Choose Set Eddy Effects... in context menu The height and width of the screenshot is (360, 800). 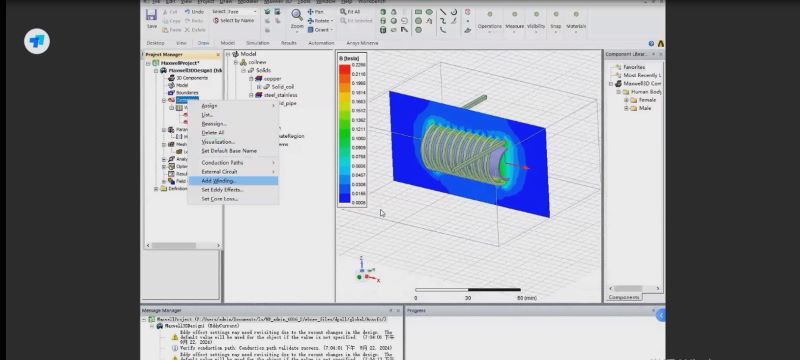point(233,190)
